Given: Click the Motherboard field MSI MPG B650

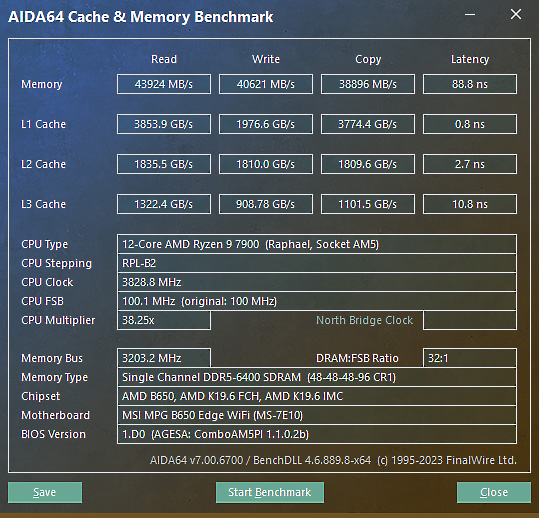Looking at the screenshot, I should (x=317, y=415).
